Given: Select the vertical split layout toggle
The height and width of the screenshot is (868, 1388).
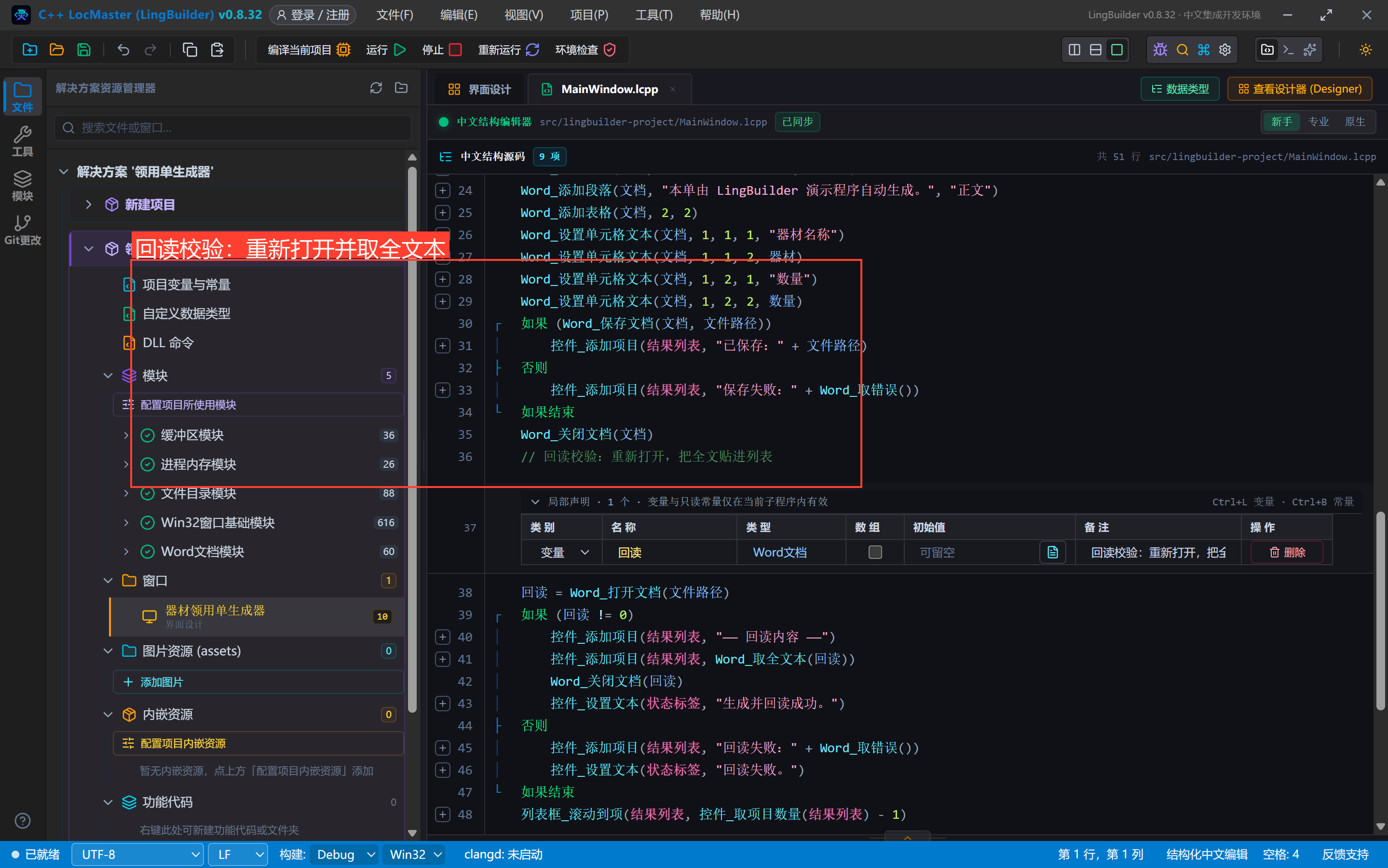Looking at the screenshot, I should click(1075, 50).
